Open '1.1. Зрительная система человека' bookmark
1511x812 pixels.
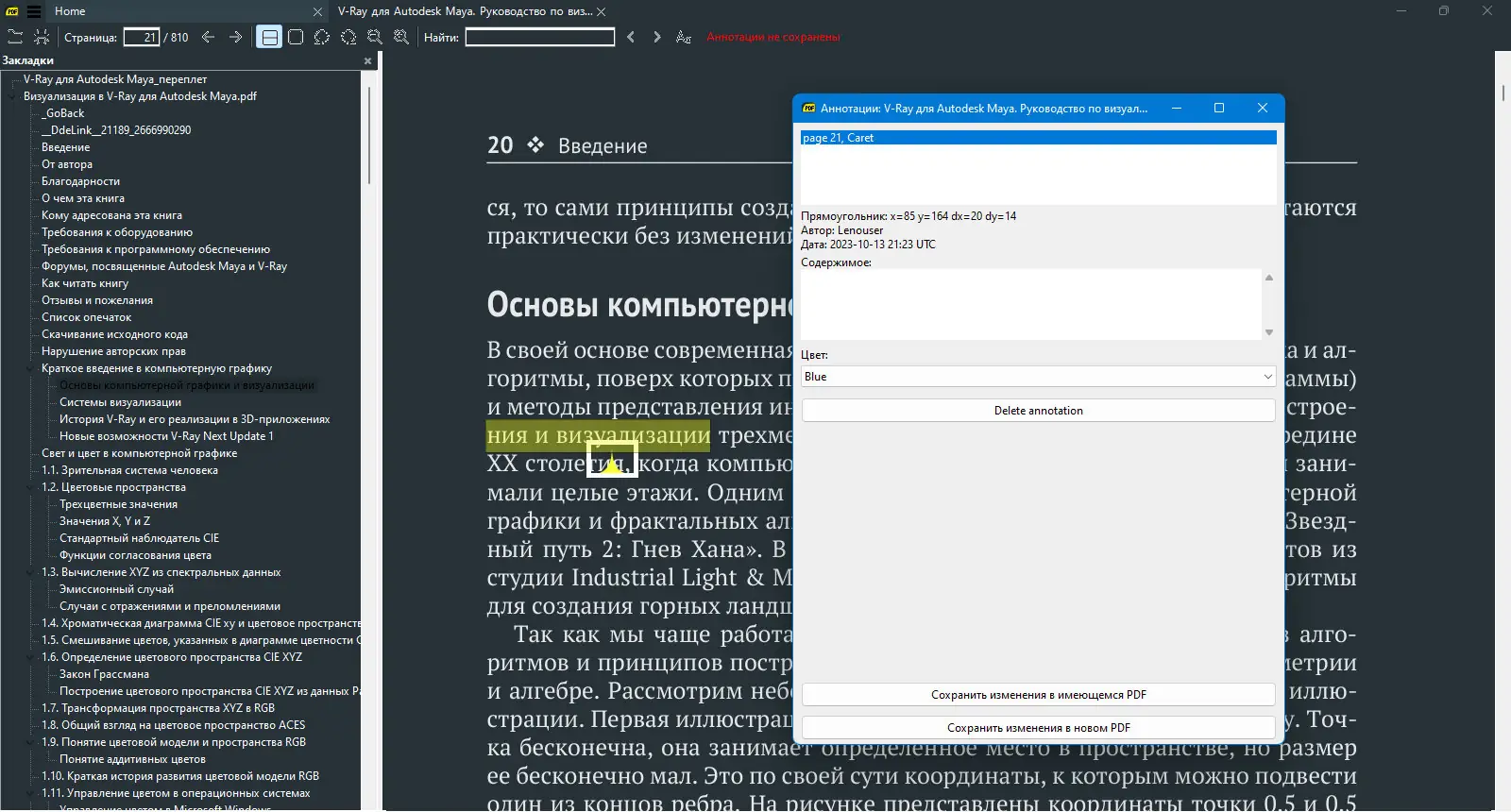[x=130, y=470]
